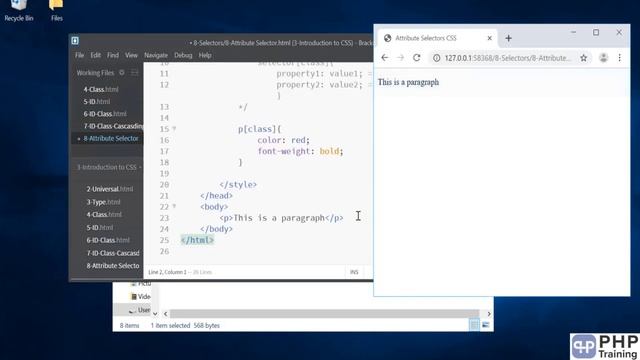Open Chrome three-dot menu
640x360 pixels.
[x=620, y=58]
